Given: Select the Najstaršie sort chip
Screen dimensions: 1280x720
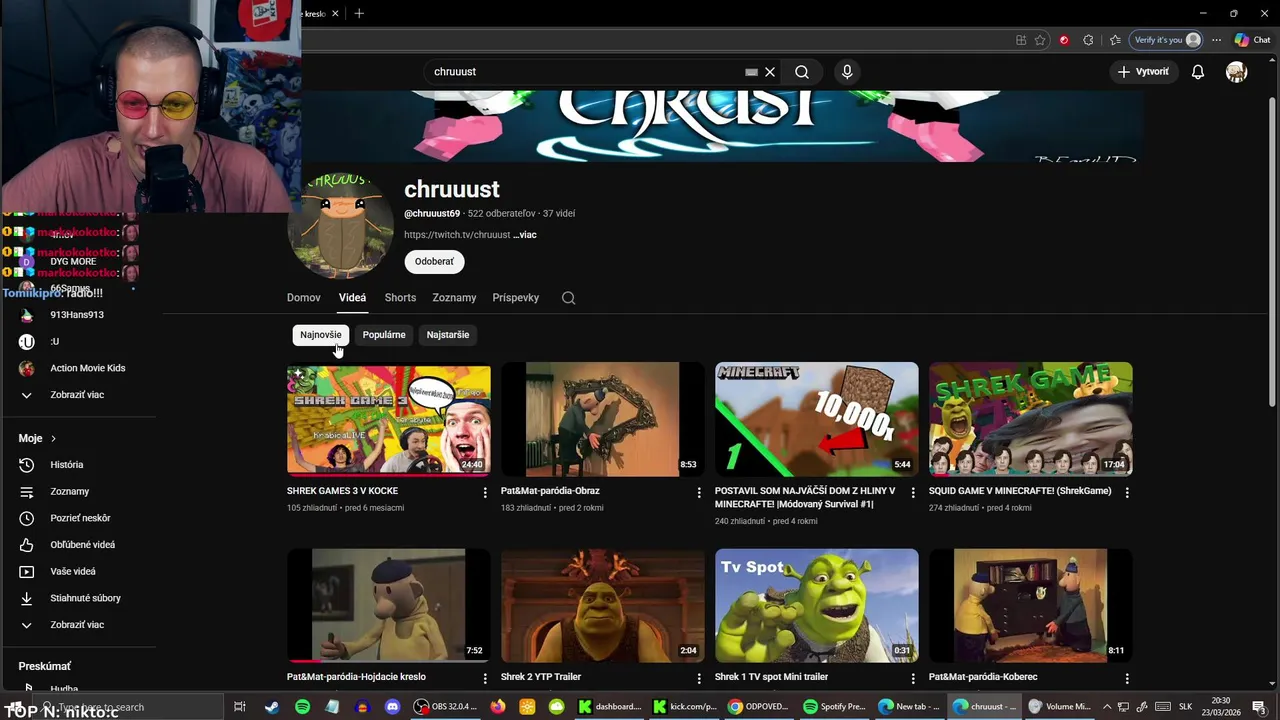Looking at the screenshot, I should click(x=448, y=335).
